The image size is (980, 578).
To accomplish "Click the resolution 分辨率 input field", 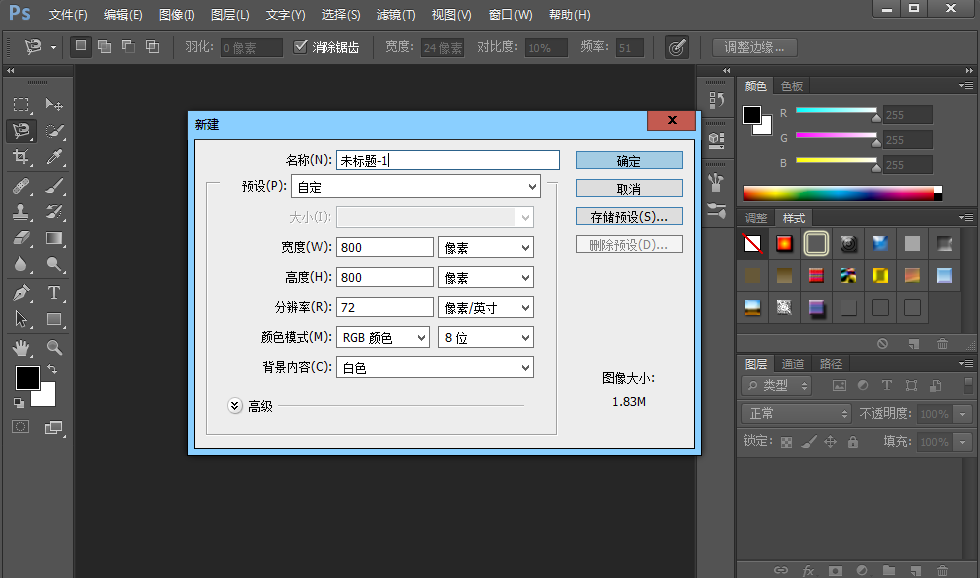I will [x=385, y=307].
